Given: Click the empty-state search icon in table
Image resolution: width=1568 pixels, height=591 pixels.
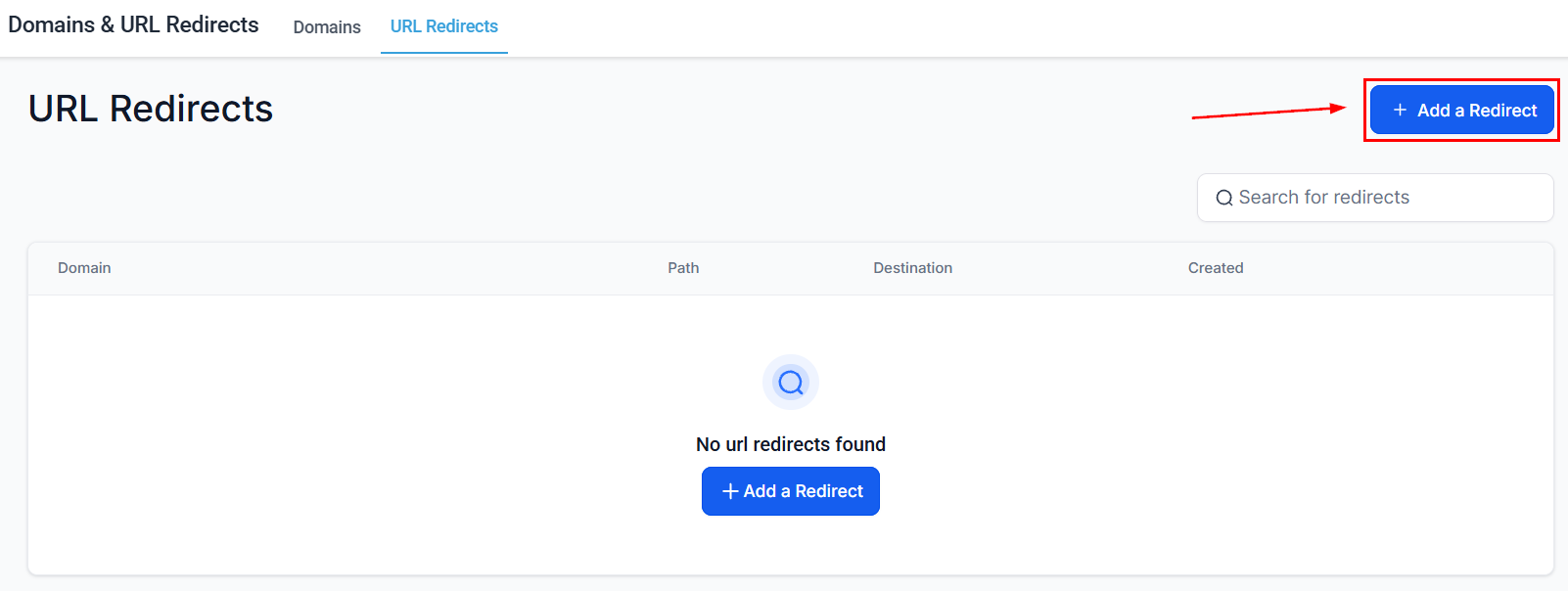Looking at the screenshot, I should (791, 382).
